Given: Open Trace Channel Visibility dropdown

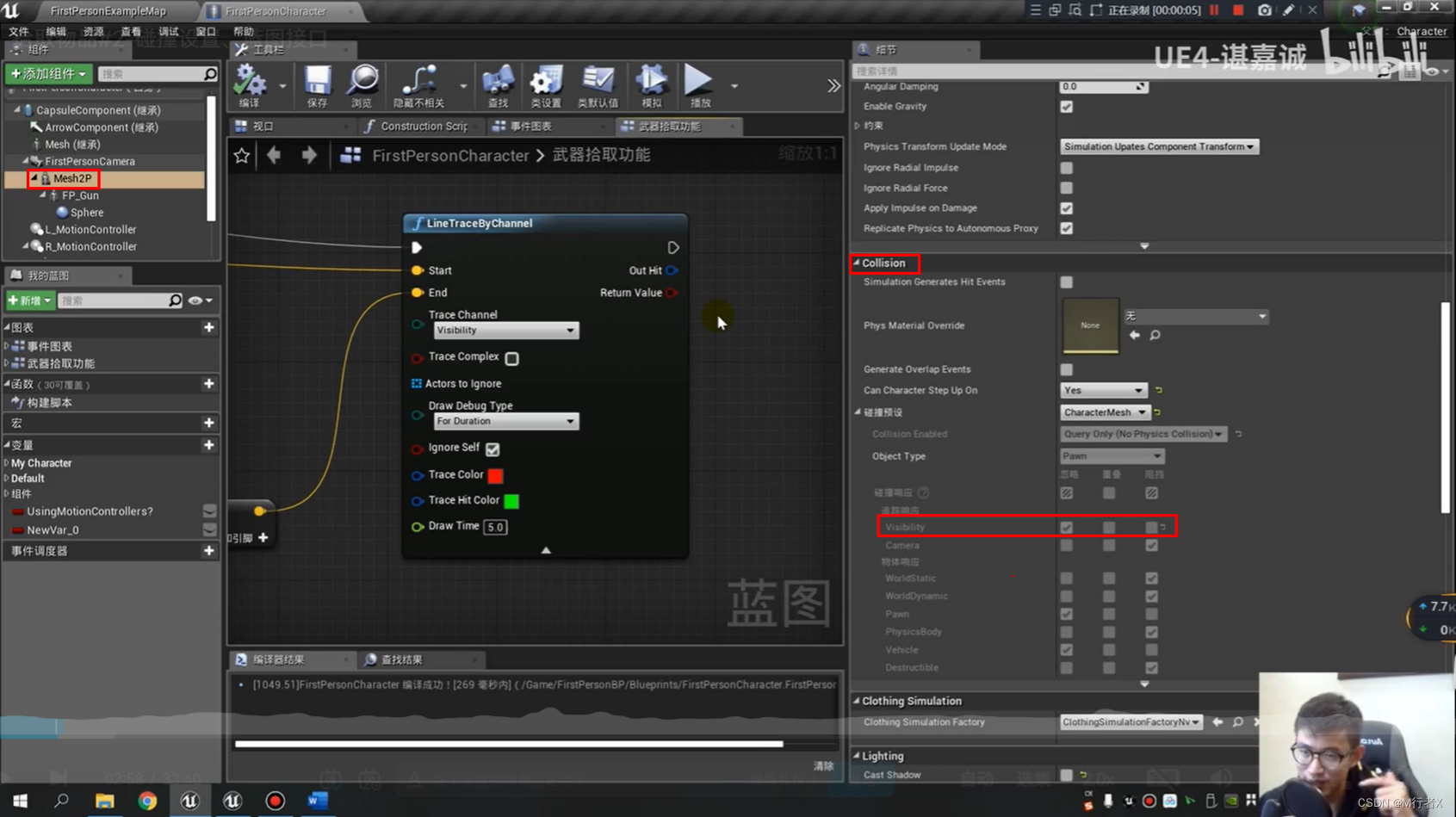Looking at the screenshot, I should 505,331.
